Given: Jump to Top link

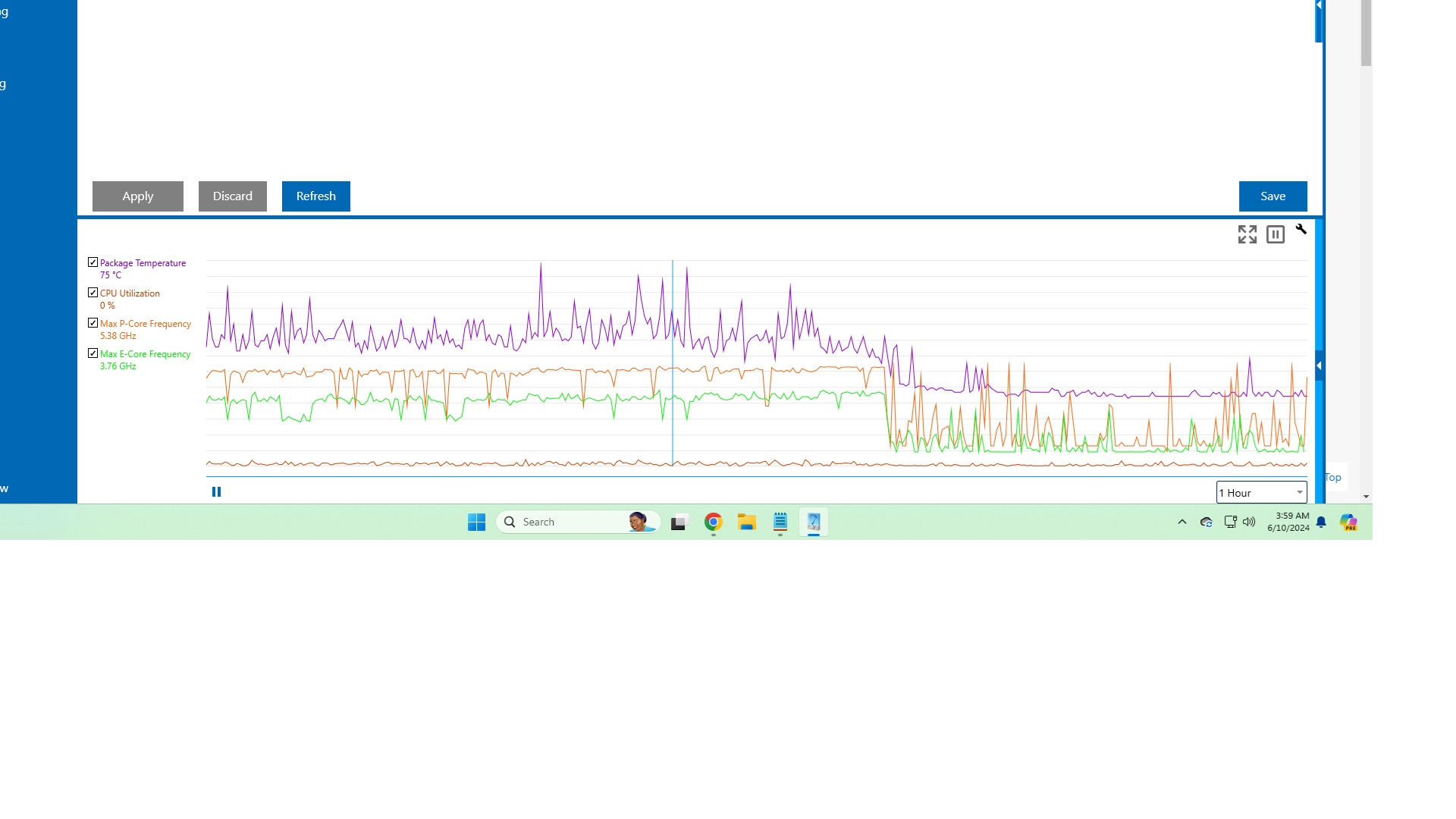Looking at the screenshot, I should tap(1333, 477).
